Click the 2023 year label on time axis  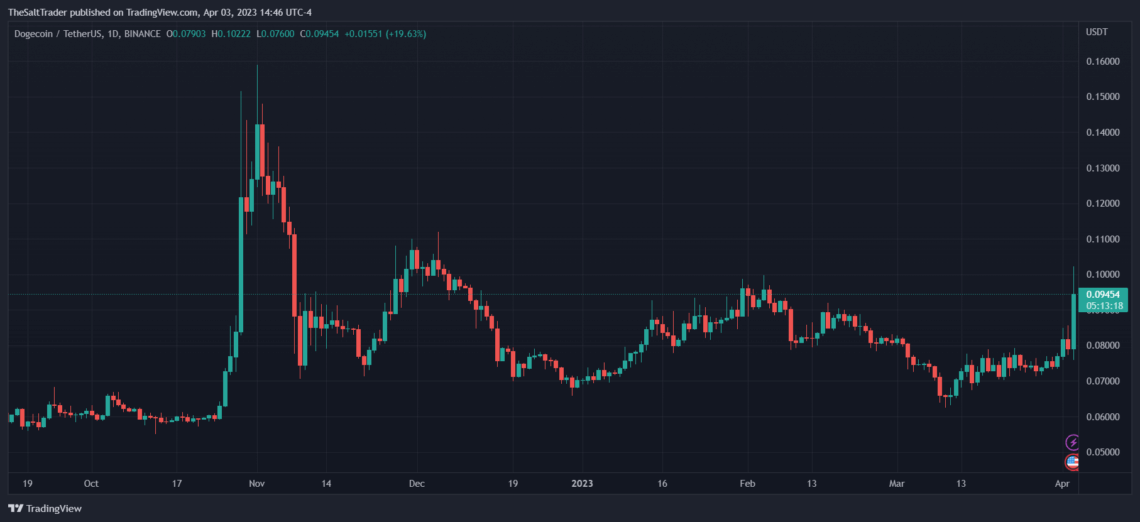pos(582,483)
